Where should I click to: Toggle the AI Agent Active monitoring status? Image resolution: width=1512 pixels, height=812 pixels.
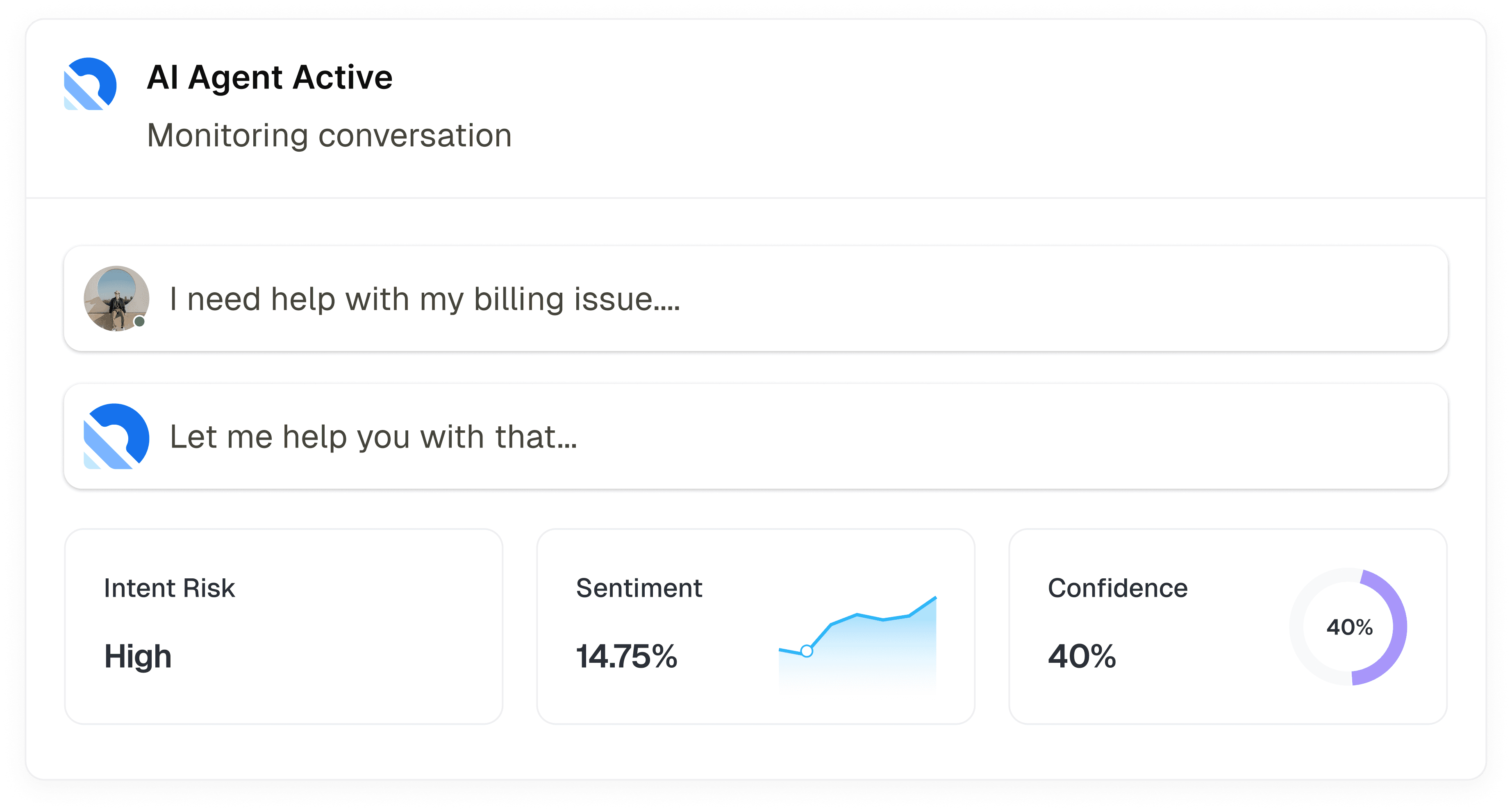tap(270, 76)
